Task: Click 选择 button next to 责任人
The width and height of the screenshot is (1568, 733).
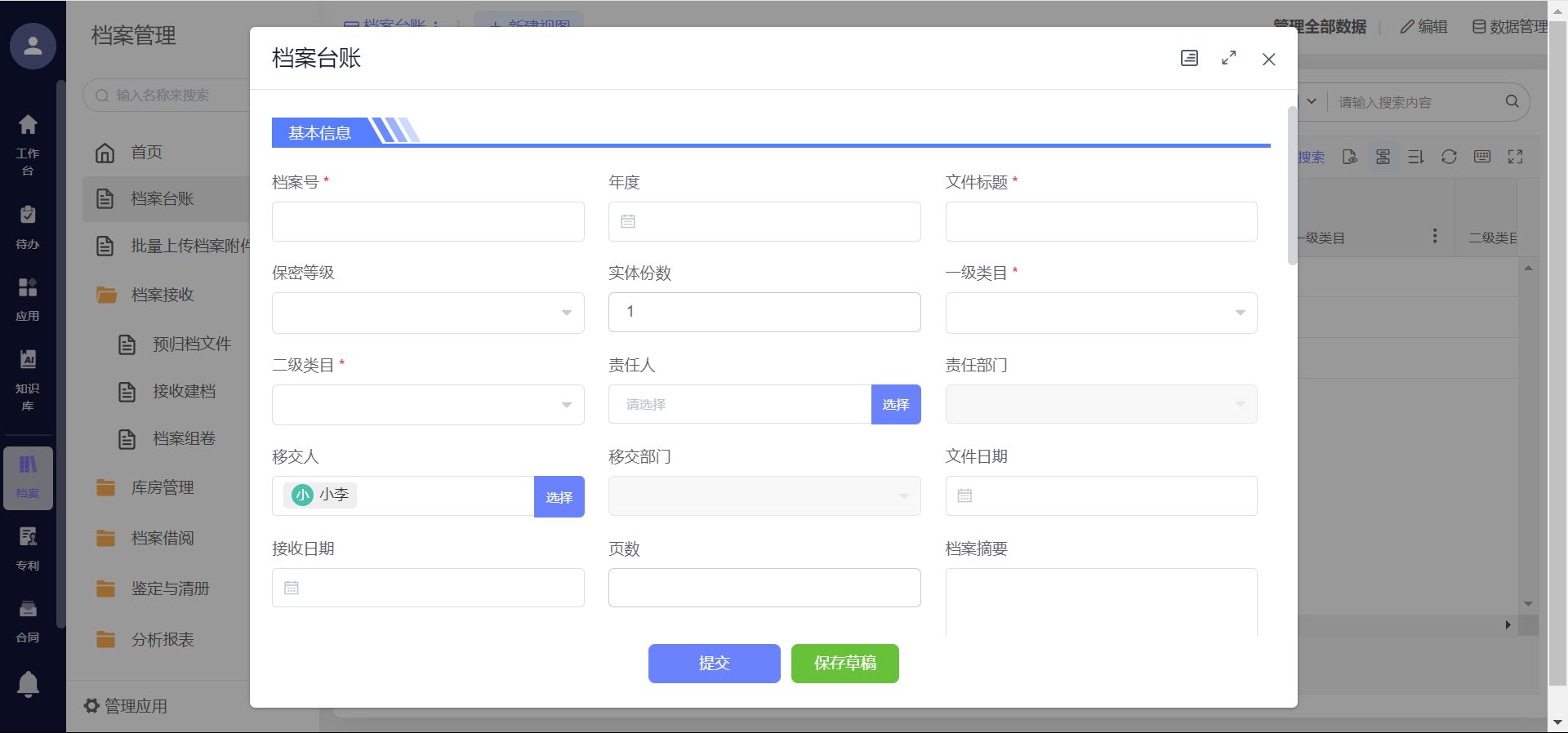Action: click(895, 405)
